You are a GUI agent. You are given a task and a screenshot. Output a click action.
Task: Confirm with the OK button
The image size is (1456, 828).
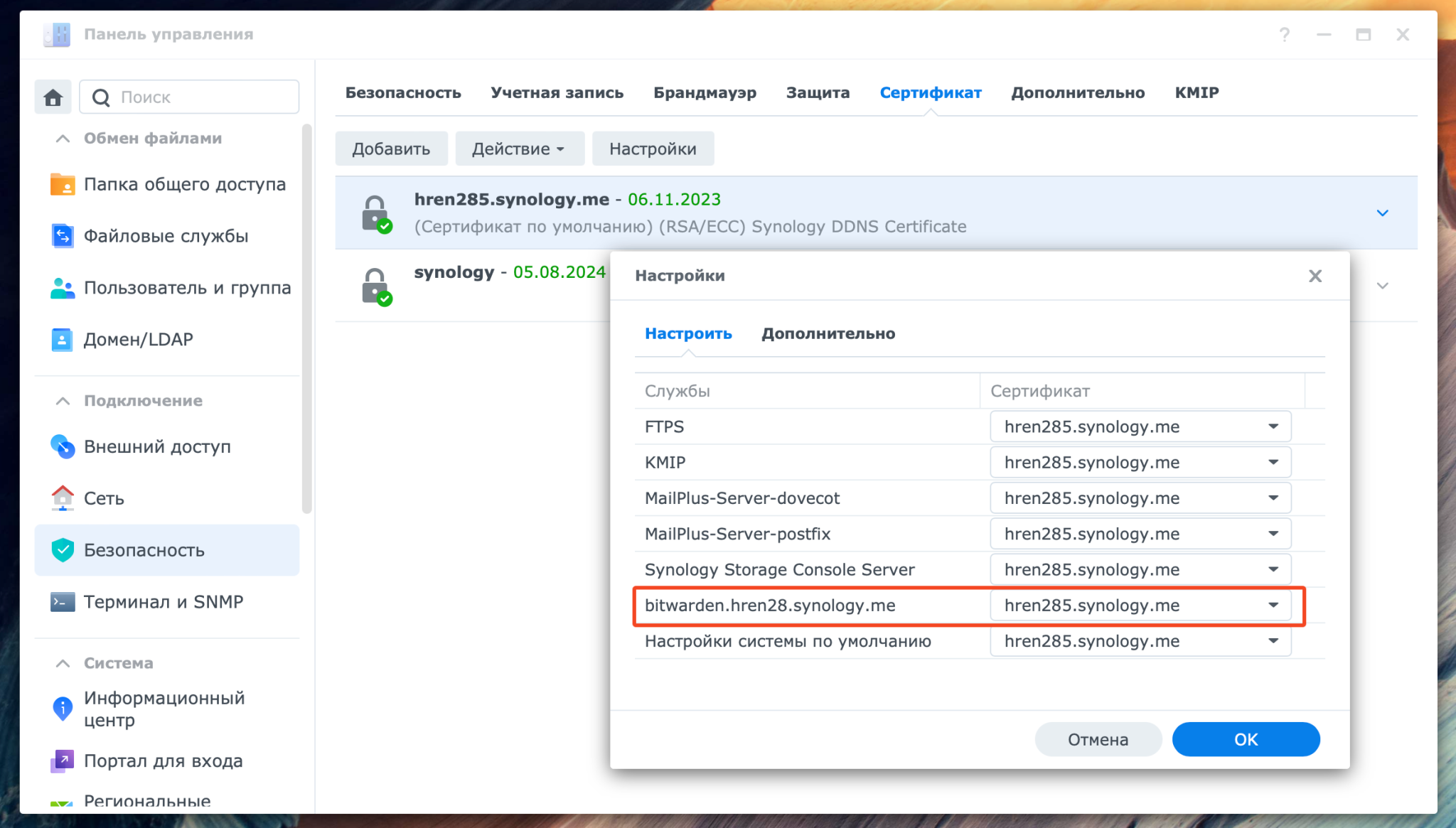coord(1246,739)
